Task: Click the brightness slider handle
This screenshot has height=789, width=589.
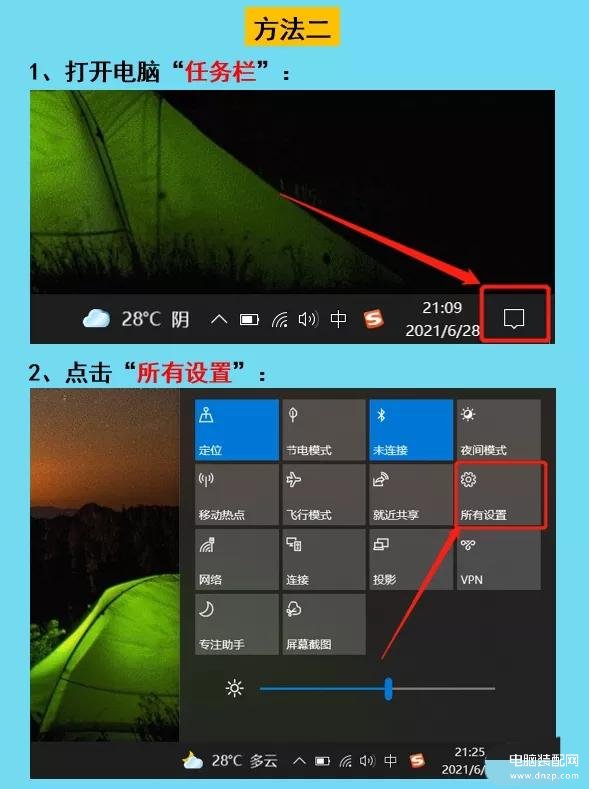Action: (388, 688)
